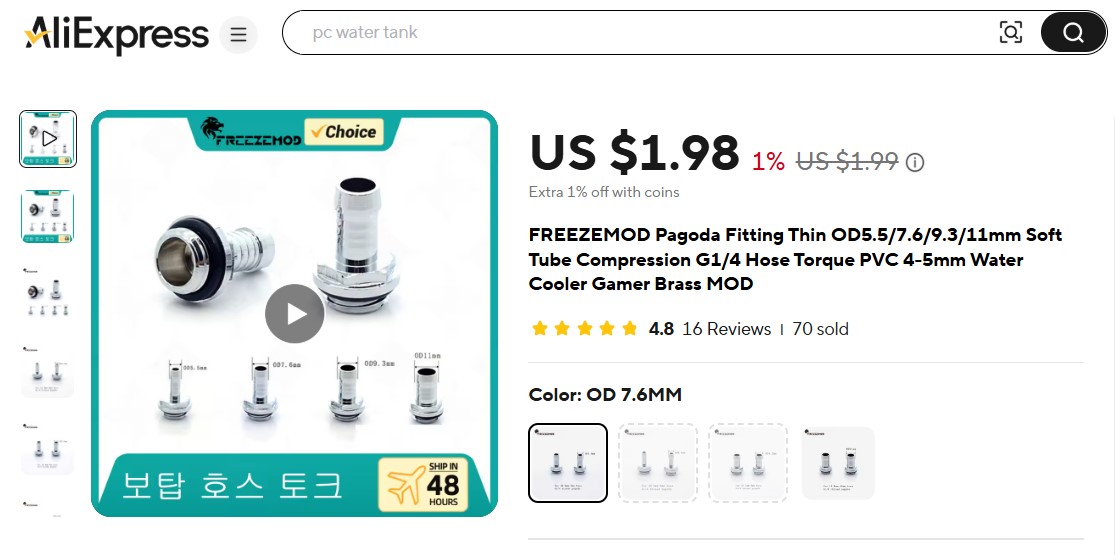Click the Ship in 48 hours badge
Viewport: 1115px width, 555px height.
(425, 484)
